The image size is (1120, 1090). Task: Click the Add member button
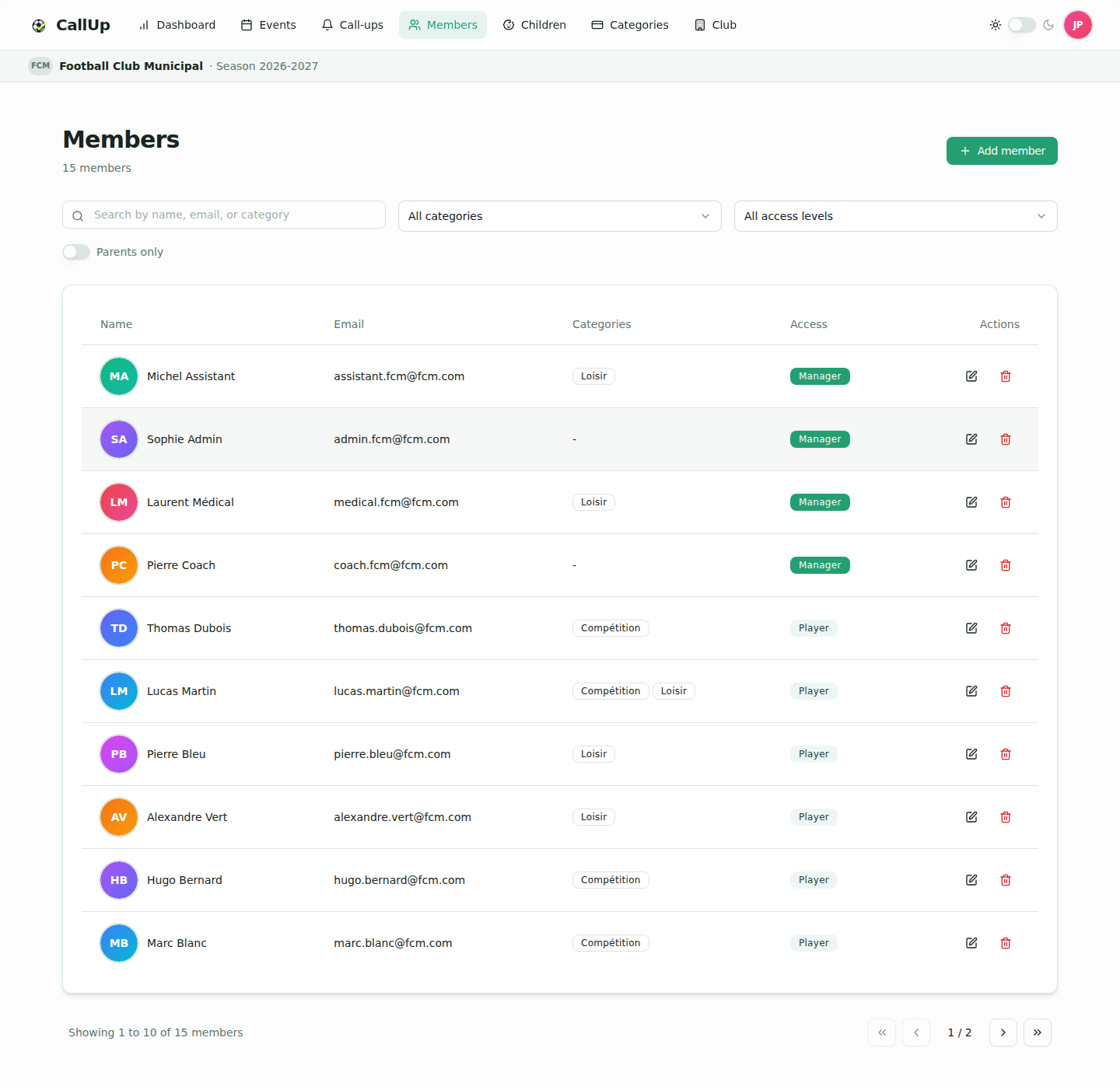pyautogui.click(x=1002, y=151)
